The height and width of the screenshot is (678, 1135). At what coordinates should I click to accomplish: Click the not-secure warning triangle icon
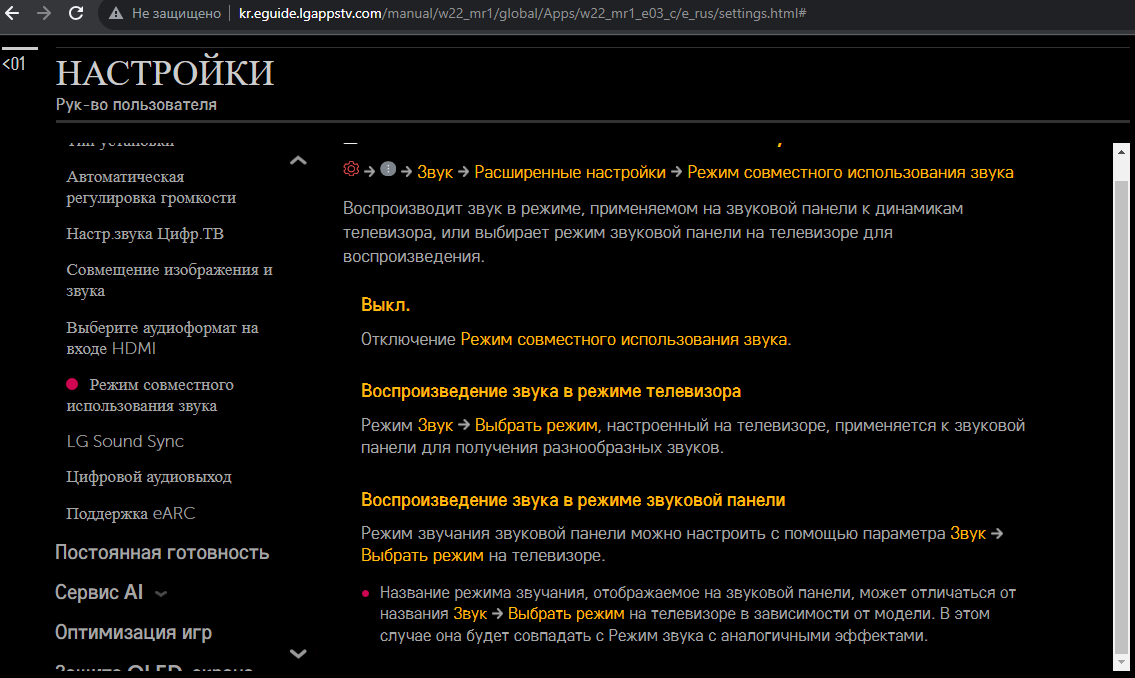click(116, 14)
